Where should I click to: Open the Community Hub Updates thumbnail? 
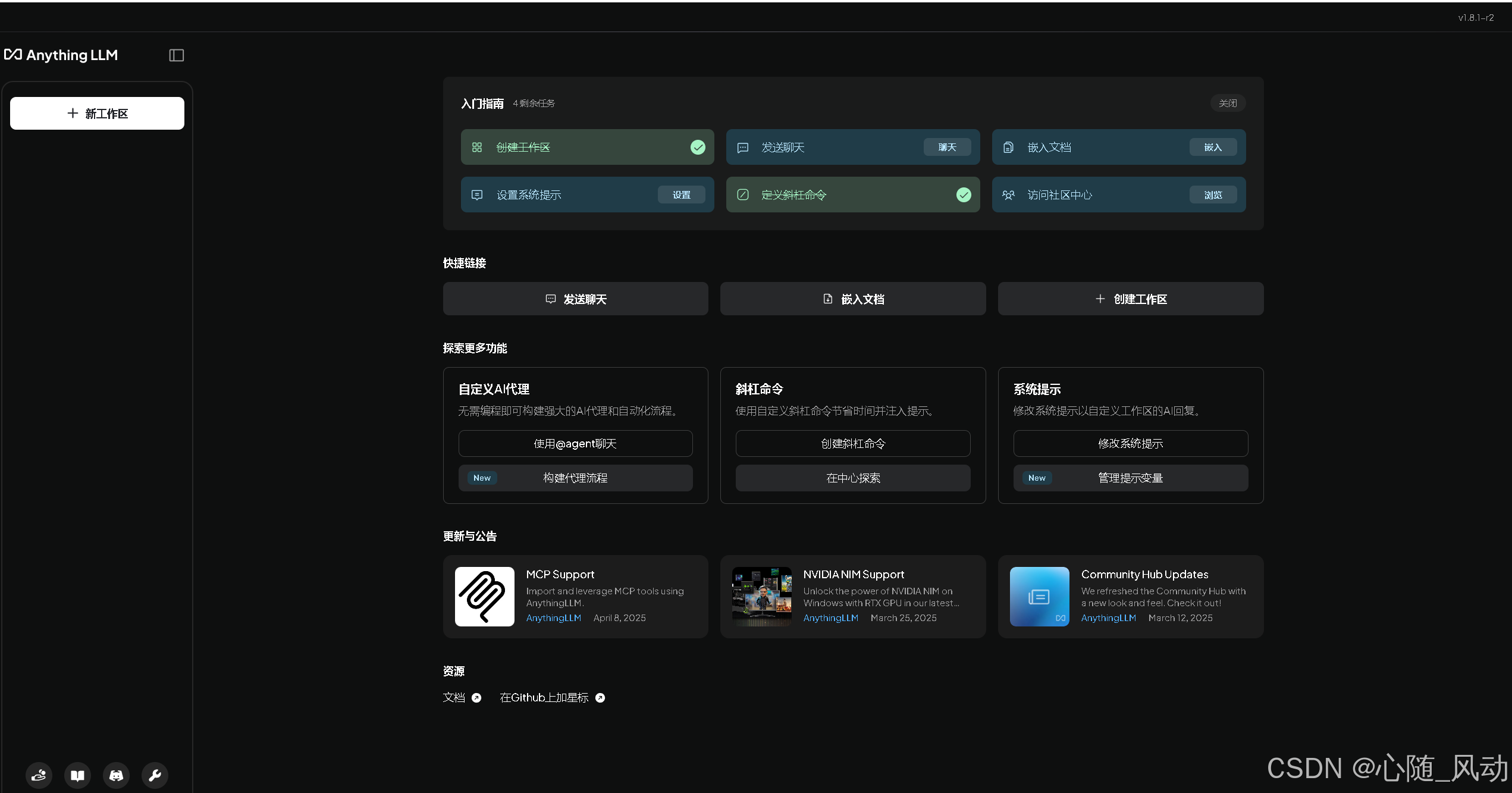point(1039,596)
